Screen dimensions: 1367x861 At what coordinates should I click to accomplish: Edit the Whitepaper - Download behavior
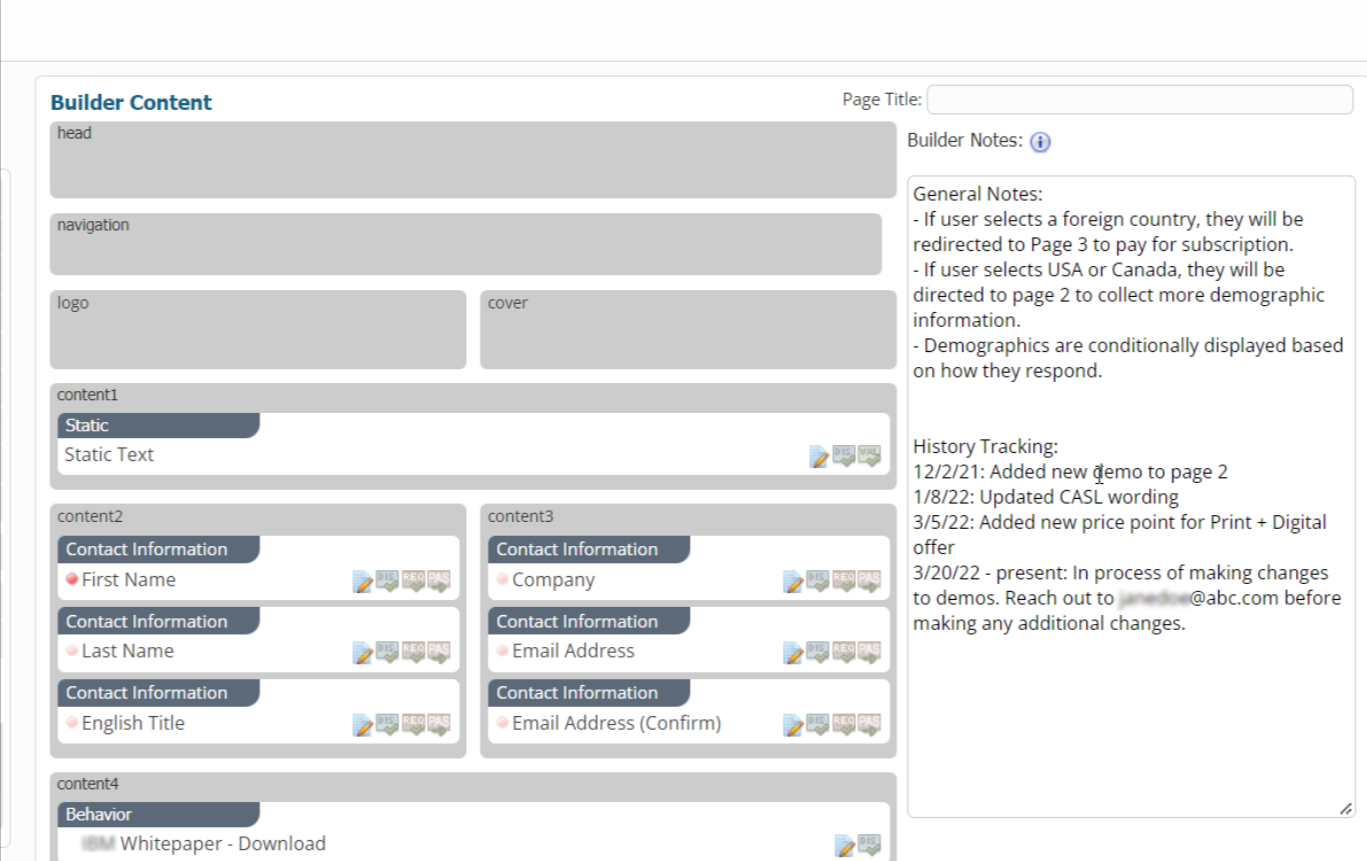pos(845,846)
